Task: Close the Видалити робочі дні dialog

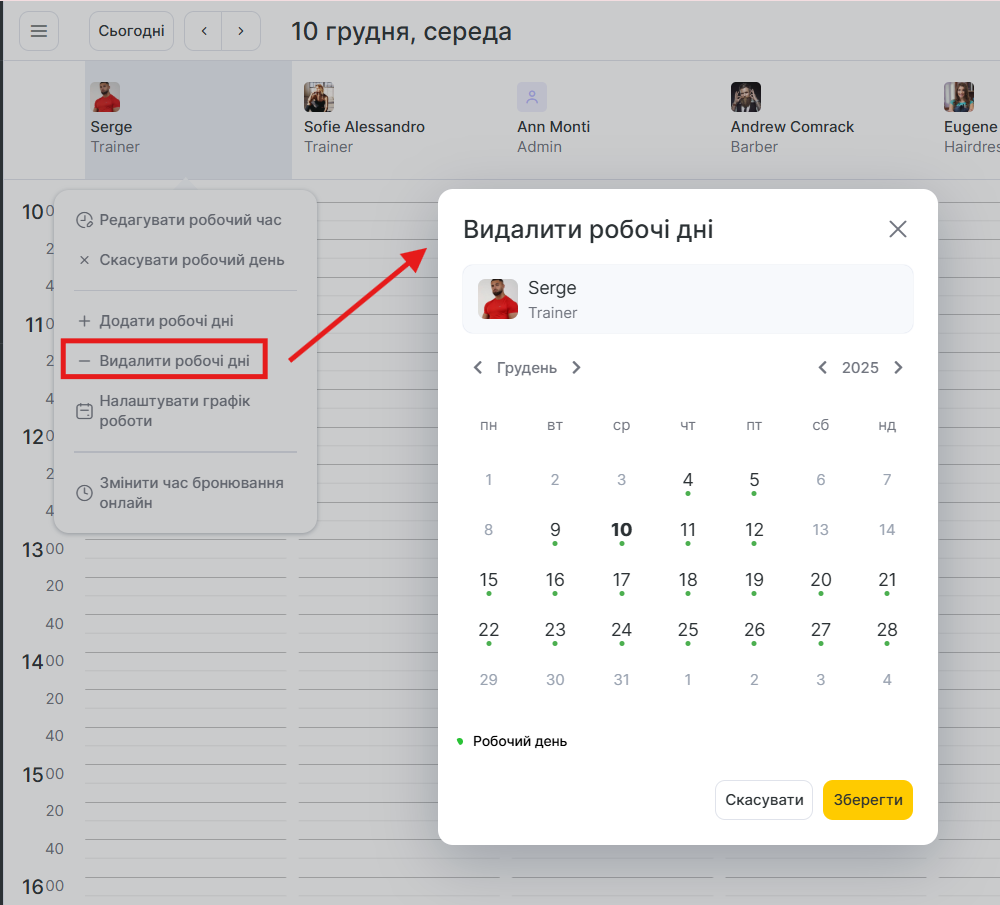Action: [897, 229]
